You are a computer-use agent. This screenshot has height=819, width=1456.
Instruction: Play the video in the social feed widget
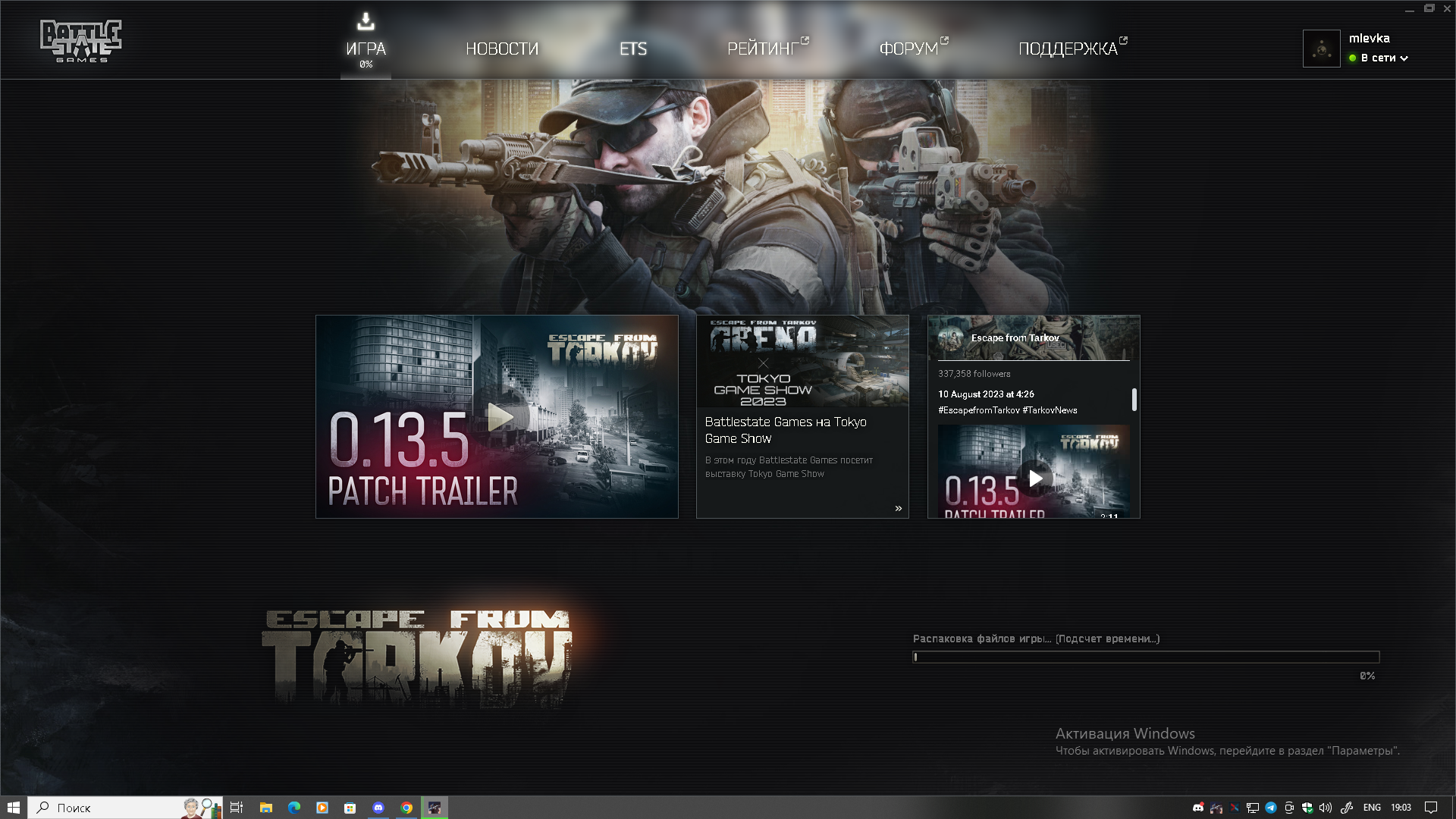[x=1035, y=478]
